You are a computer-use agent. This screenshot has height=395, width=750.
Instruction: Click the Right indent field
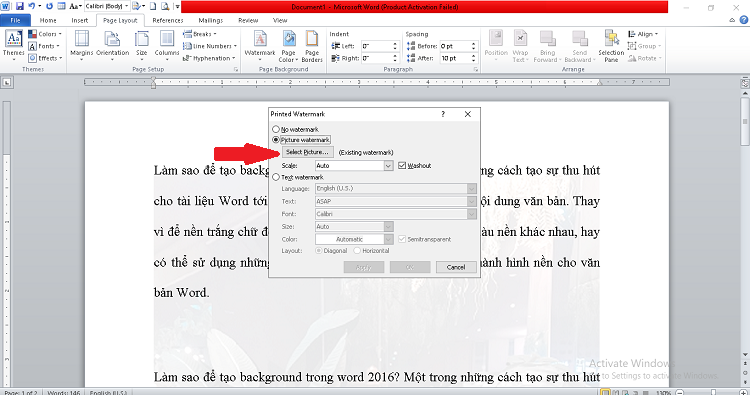(x=380, y=58)
